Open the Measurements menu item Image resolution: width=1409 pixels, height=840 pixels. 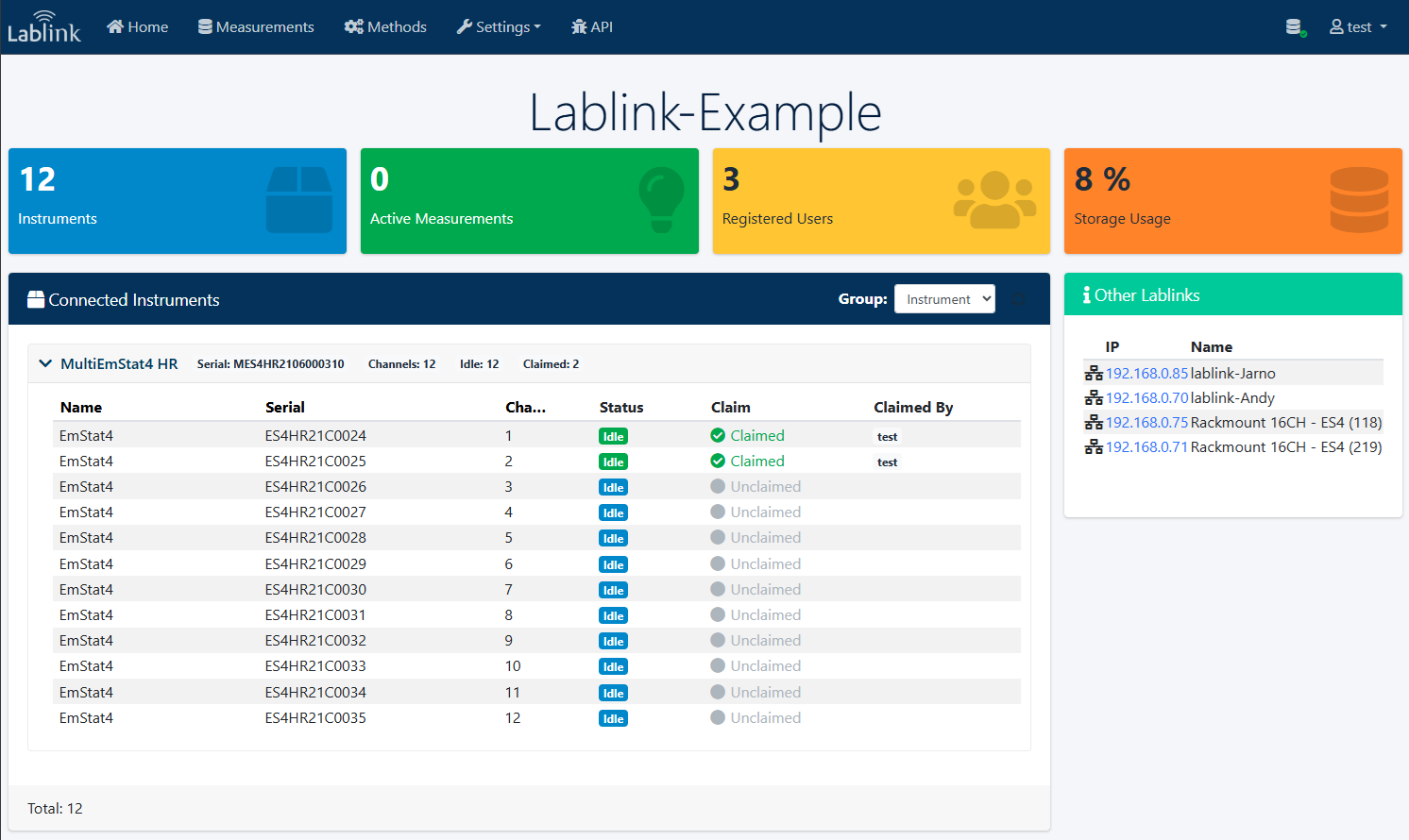[x=256, y=27]
